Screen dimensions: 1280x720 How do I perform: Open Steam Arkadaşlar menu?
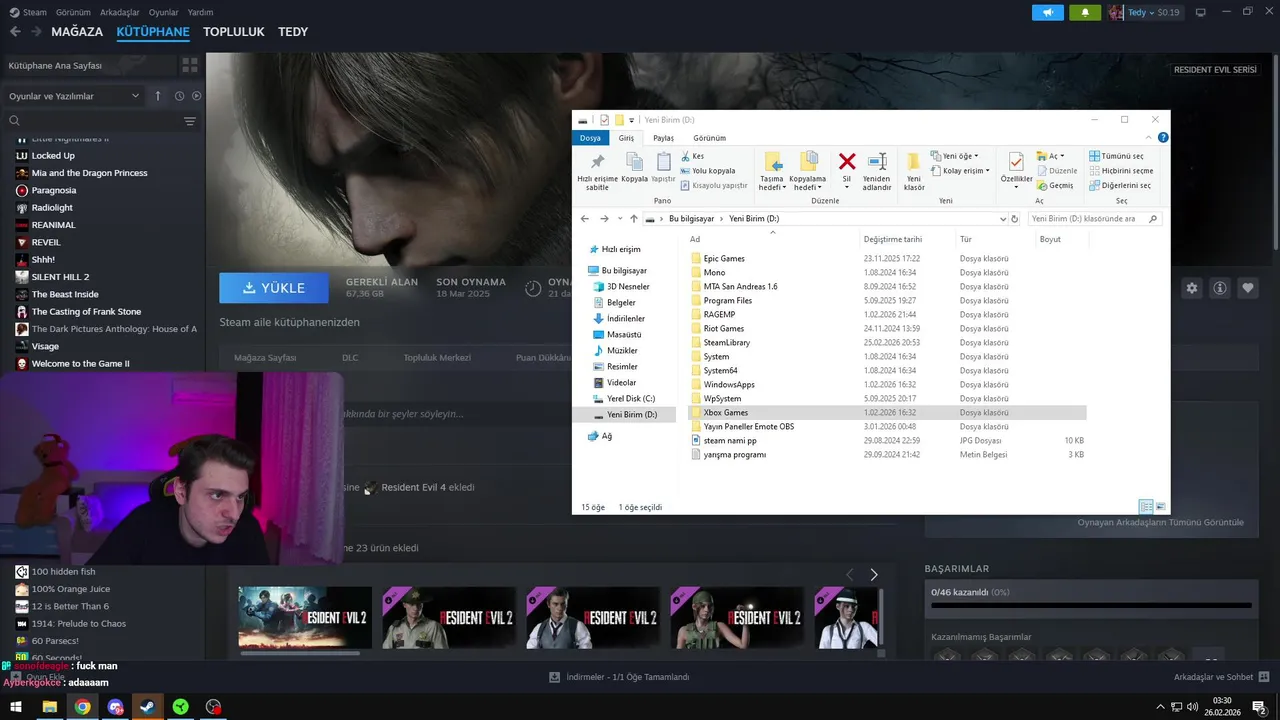[119, 12]
